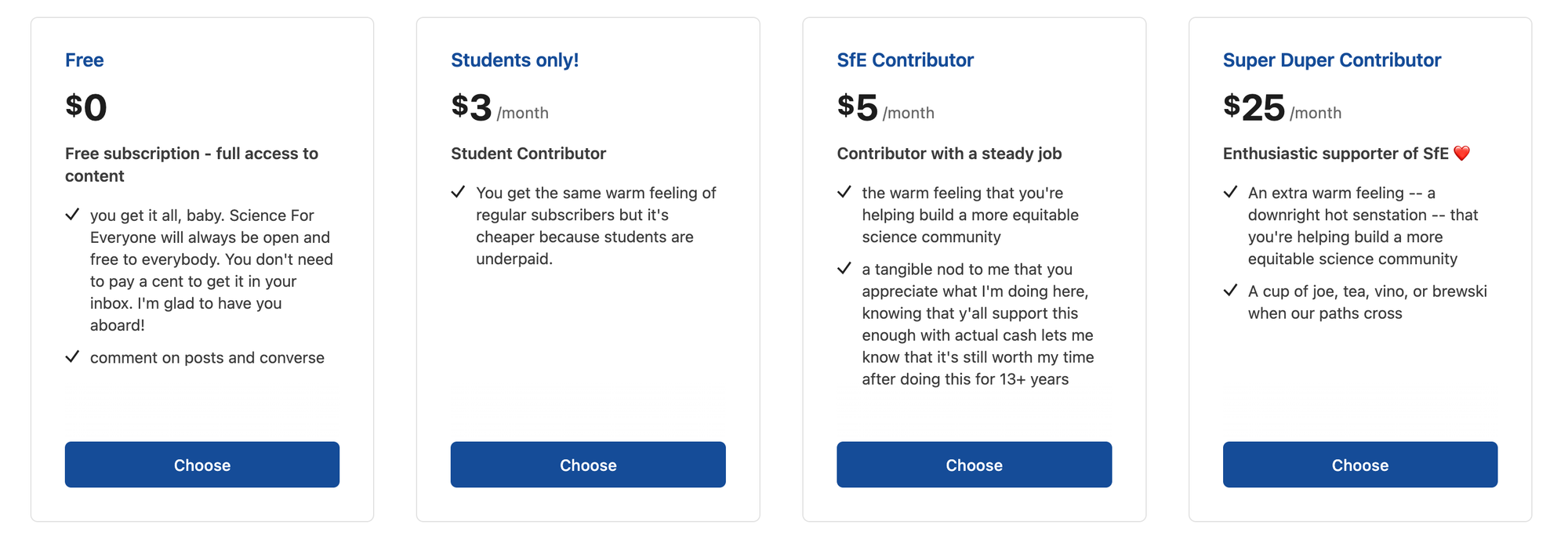
Task: Click the $0 price on Free card
Action: (86, 107)
